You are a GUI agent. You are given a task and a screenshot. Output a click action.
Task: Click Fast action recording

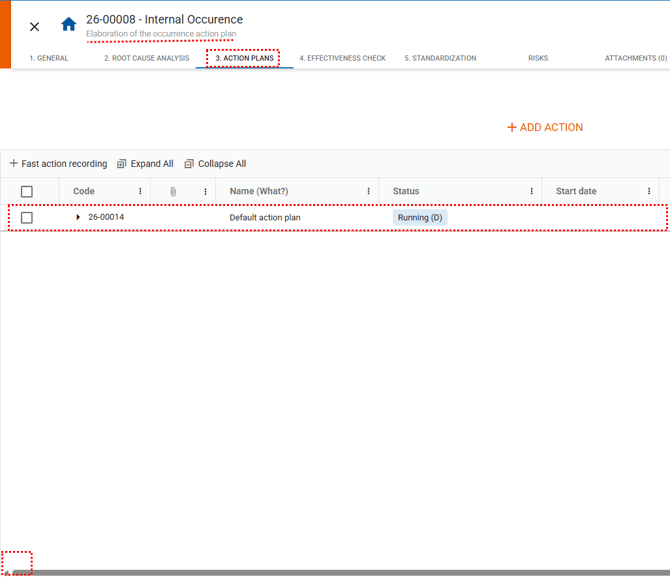pyautogui.click(x=58, y=164)
